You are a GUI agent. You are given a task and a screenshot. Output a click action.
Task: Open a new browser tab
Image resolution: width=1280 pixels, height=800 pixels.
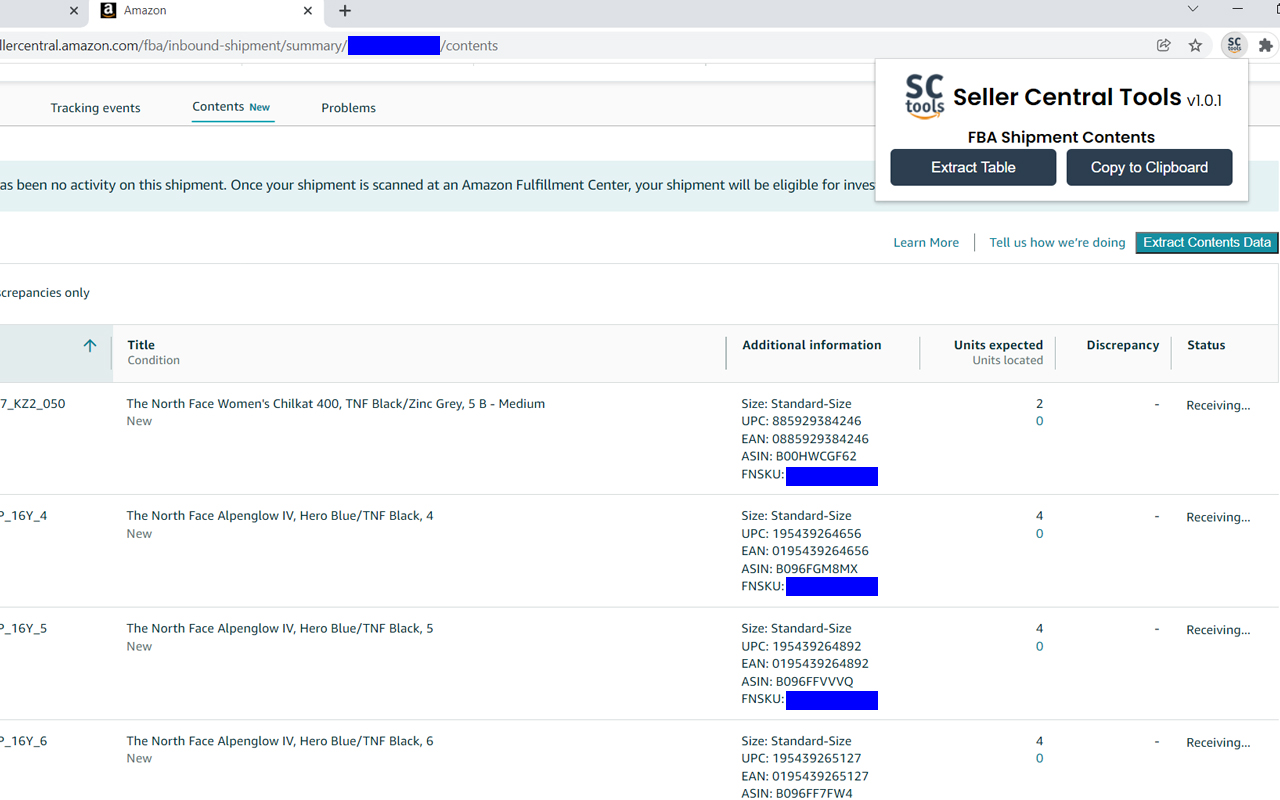(345, 11)
